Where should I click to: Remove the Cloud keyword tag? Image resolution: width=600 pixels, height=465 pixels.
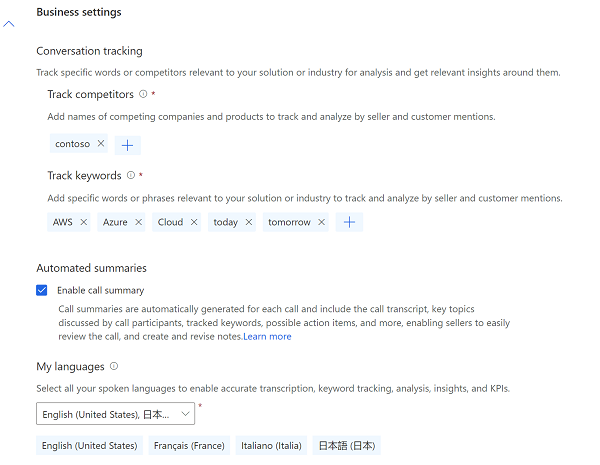(x=194, y=222)
